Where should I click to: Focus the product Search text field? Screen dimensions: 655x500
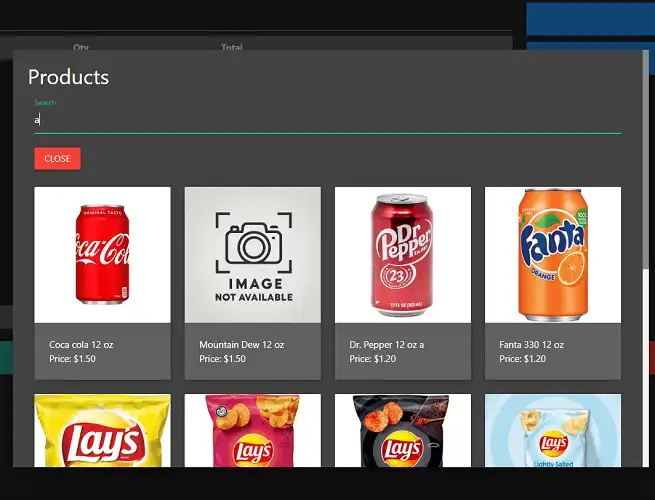[326, 120]
